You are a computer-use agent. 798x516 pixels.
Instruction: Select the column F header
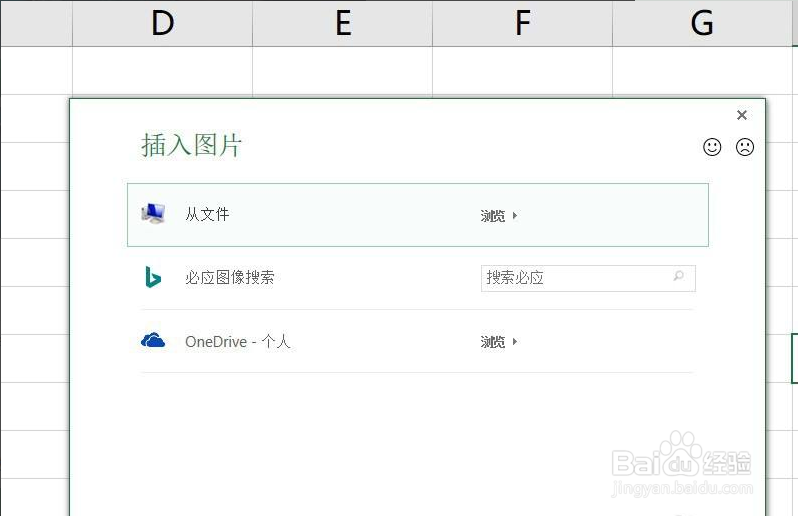pyautogui.click(x=522, y=23)
